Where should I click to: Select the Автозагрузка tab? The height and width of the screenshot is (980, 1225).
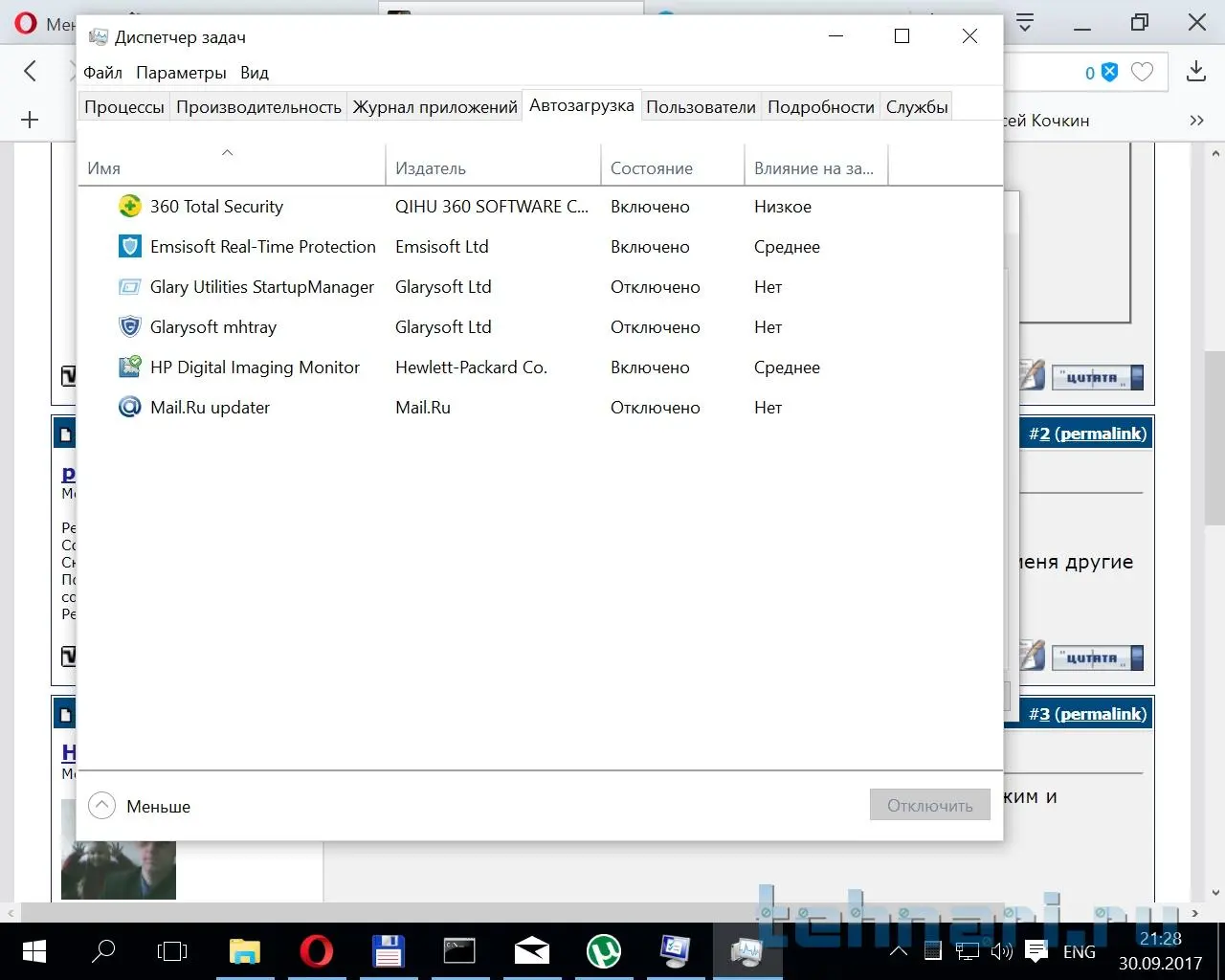point(582,105)
